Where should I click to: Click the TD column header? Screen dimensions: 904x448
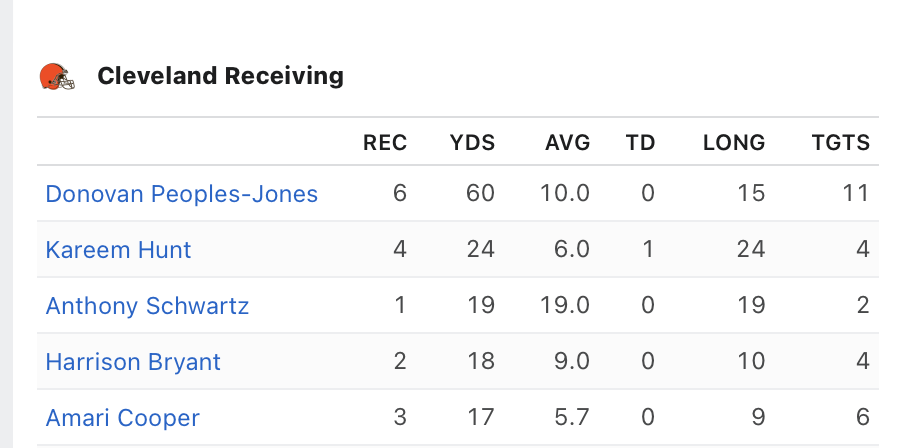640,142
